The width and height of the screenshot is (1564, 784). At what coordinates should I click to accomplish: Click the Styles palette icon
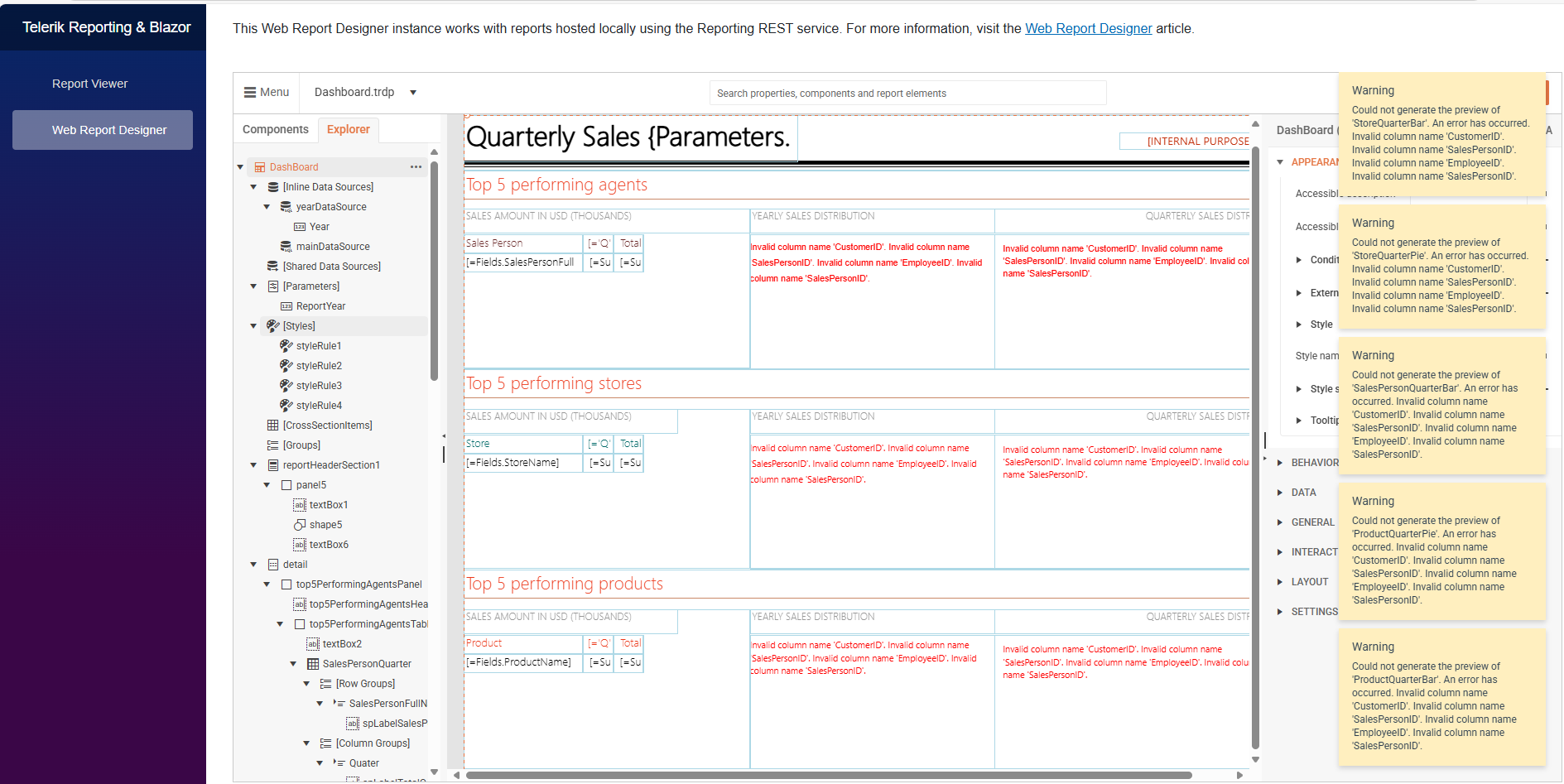(x=273, y=326)
